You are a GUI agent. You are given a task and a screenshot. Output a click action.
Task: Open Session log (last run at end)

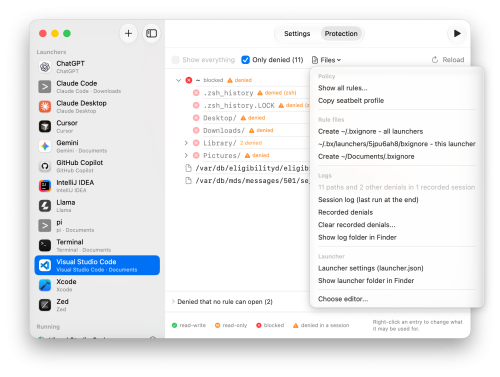[368, 200]
